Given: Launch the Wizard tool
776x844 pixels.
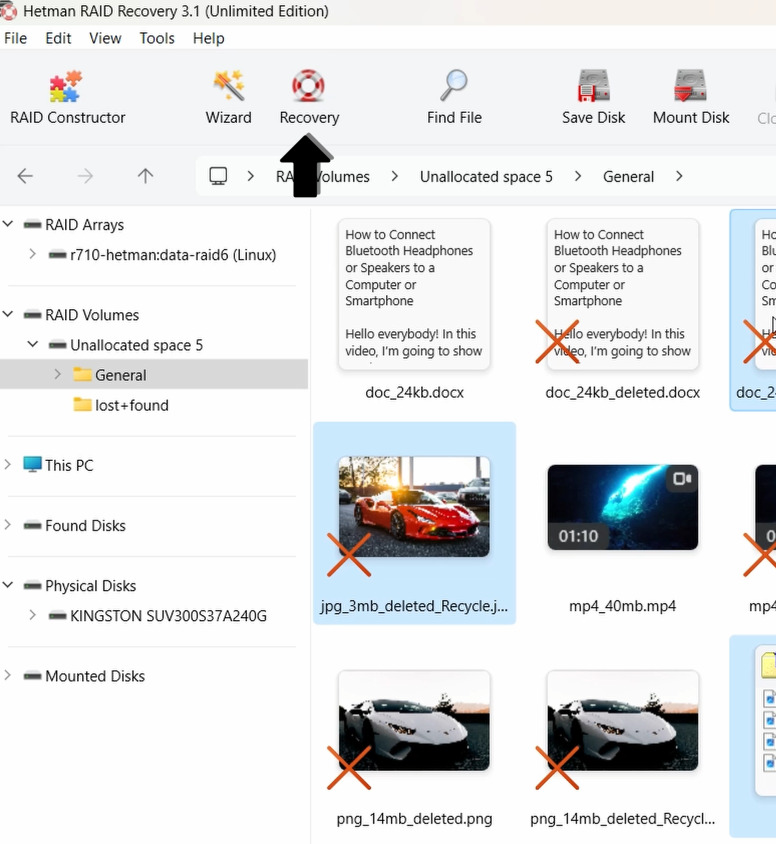Looking at the screenshot, I should pos(228,98).
